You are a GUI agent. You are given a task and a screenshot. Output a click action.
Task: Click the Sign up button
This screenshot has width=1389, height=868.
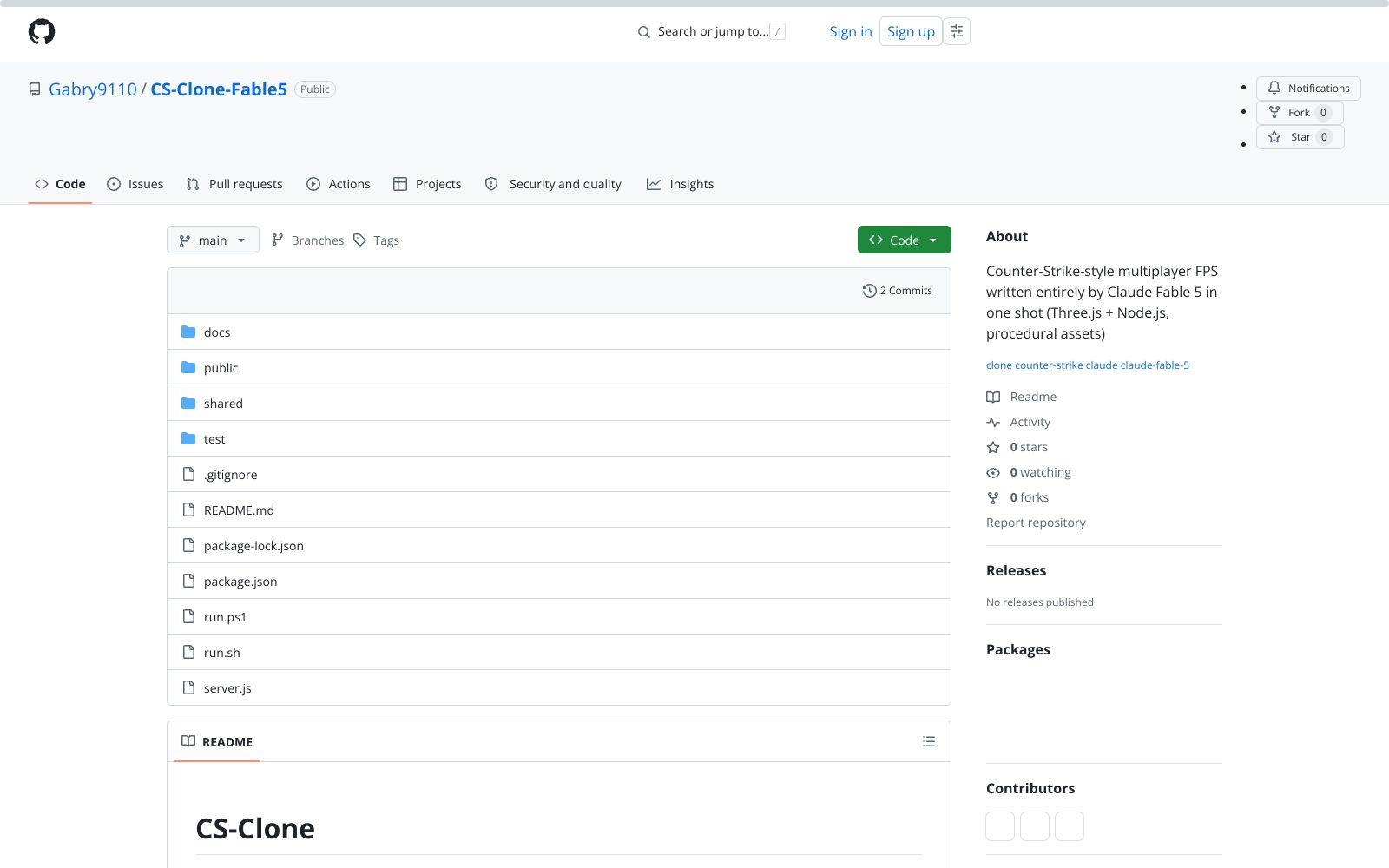coord(911,31)
